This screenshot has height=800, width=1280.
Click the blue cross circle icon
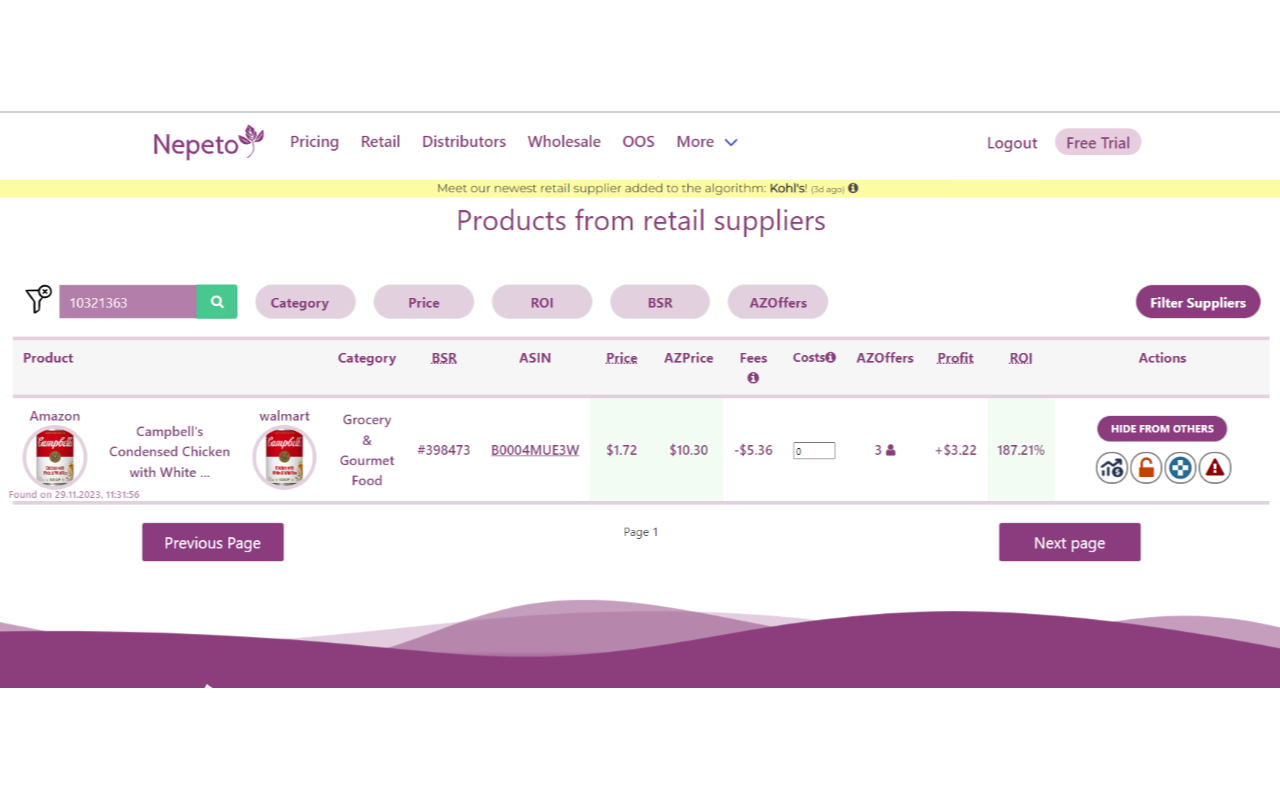(x=1180, y=468)
